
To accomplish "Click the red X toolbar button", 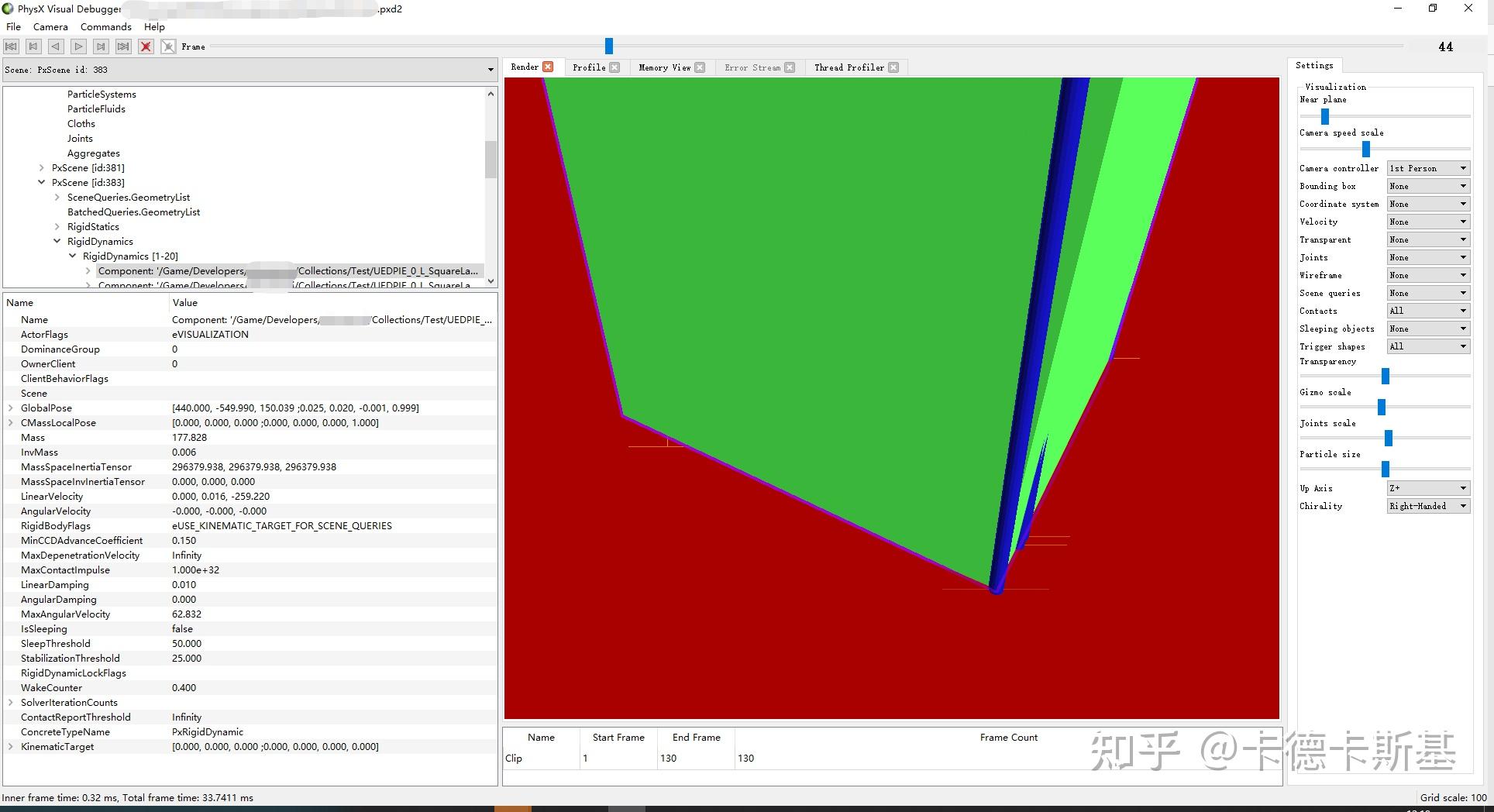I will [x=146, y=46].
